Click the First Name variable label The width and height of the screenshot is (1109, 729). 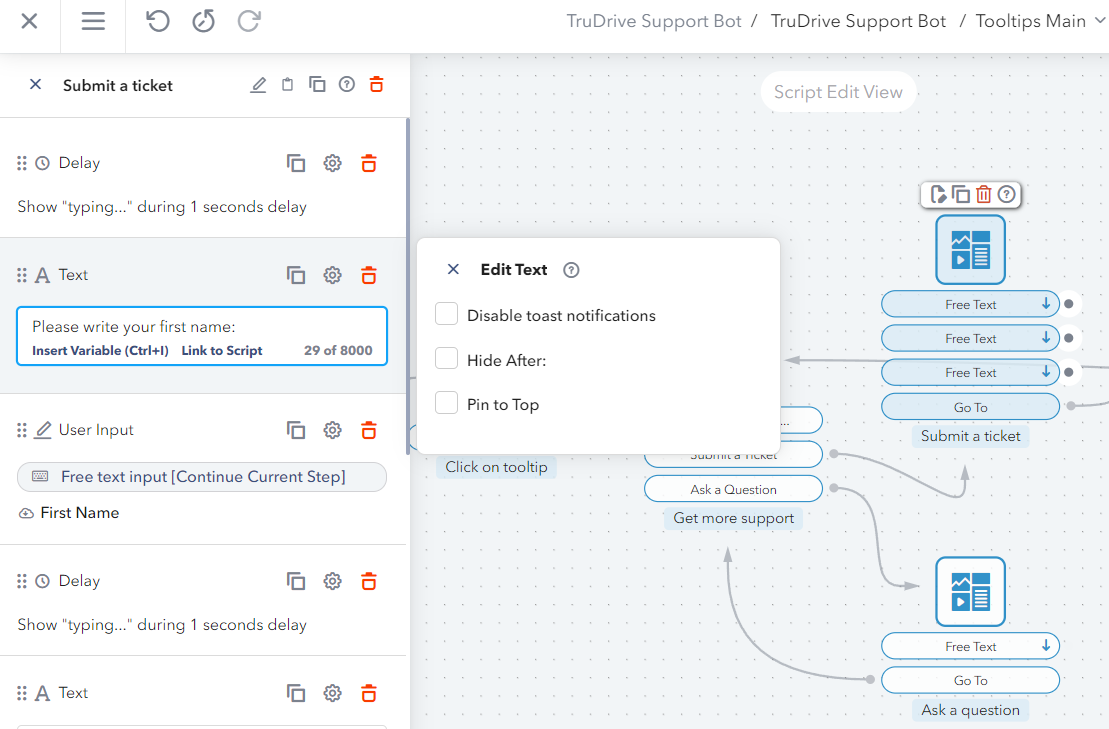(x=79, y=513)
